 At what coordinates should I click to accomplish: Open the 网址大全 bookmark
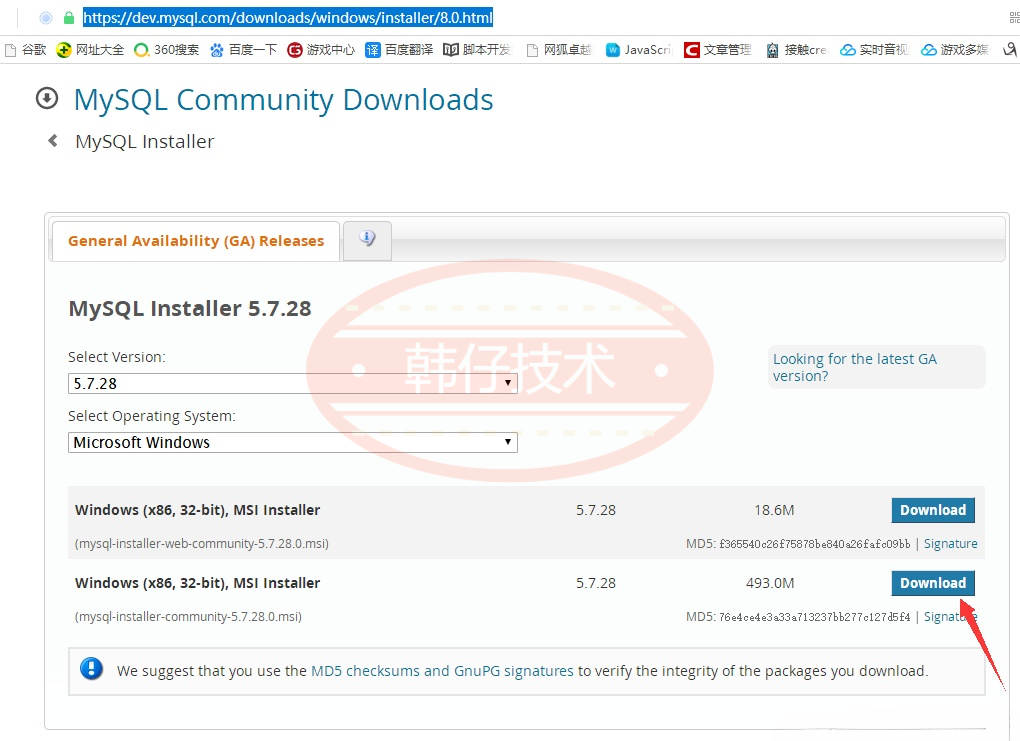(90, 50)
